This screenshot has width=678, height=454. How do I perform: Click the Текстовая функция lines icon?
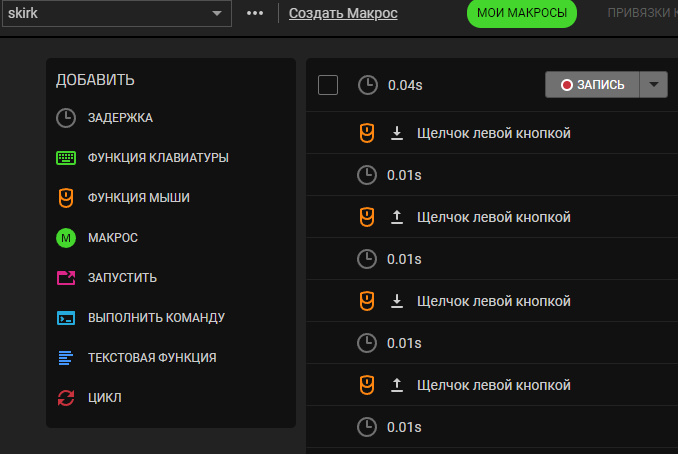tap(66, 357)
